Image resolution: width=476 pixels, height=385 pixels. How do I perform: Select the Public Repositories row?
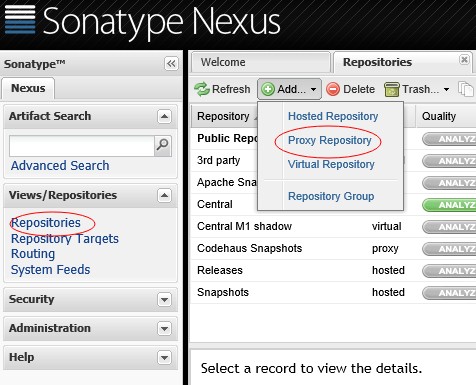pyautogui.click(x=333, y=138)
